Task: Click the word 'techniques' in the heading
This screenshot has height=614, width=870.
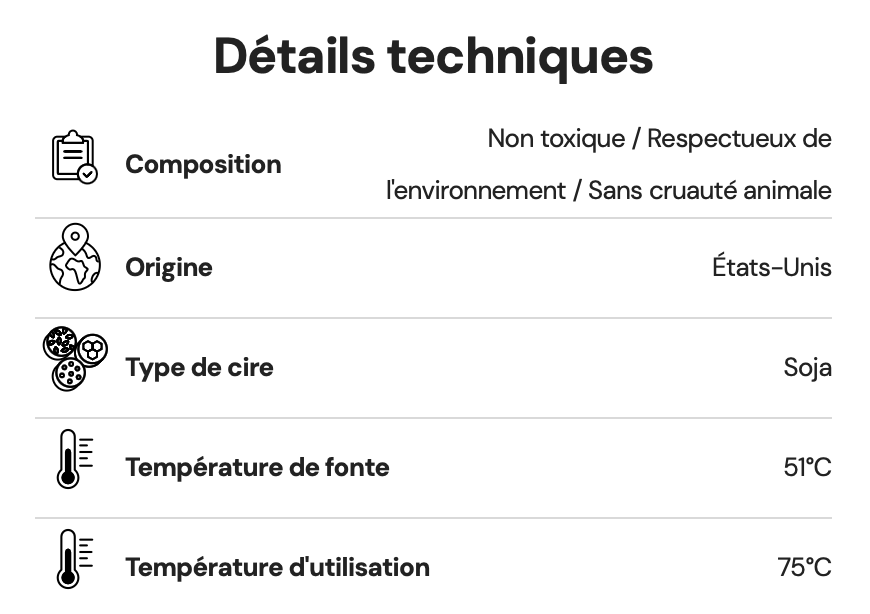Action: tap(521, 56)
